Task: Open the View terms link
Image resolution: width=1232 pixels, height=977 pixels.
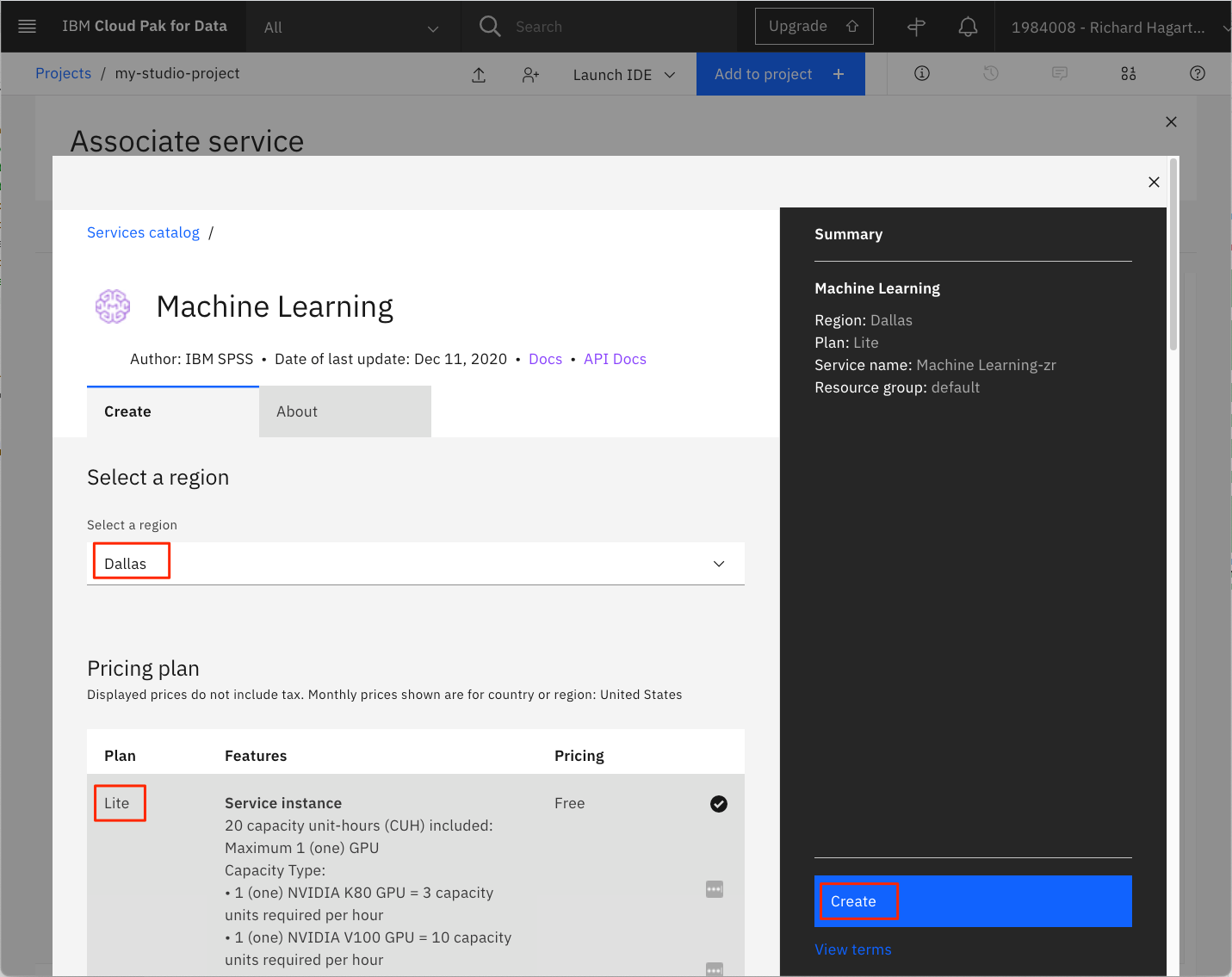Action: click(x=853, y=949)
